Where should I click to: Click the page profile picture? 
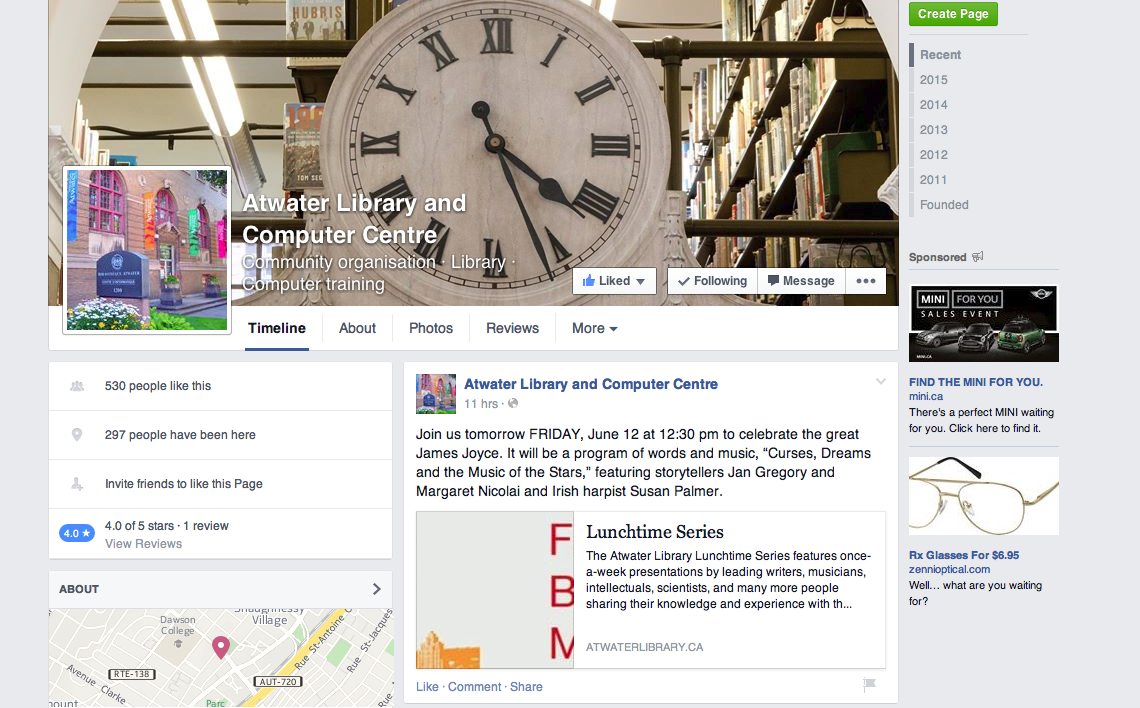(147, 250)
